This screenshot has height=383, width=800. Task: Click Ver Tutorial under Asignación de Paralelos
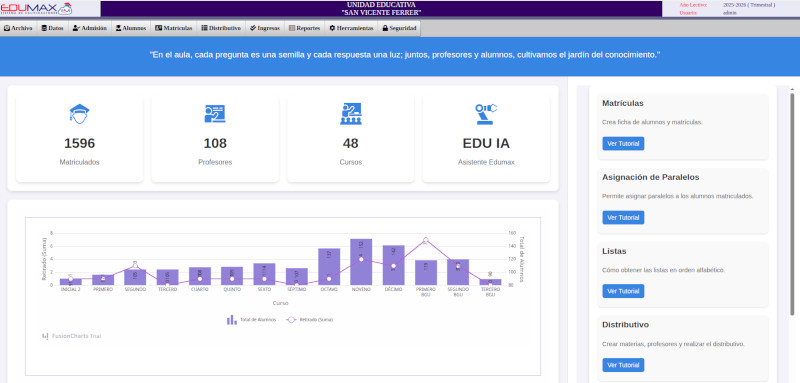623,218
